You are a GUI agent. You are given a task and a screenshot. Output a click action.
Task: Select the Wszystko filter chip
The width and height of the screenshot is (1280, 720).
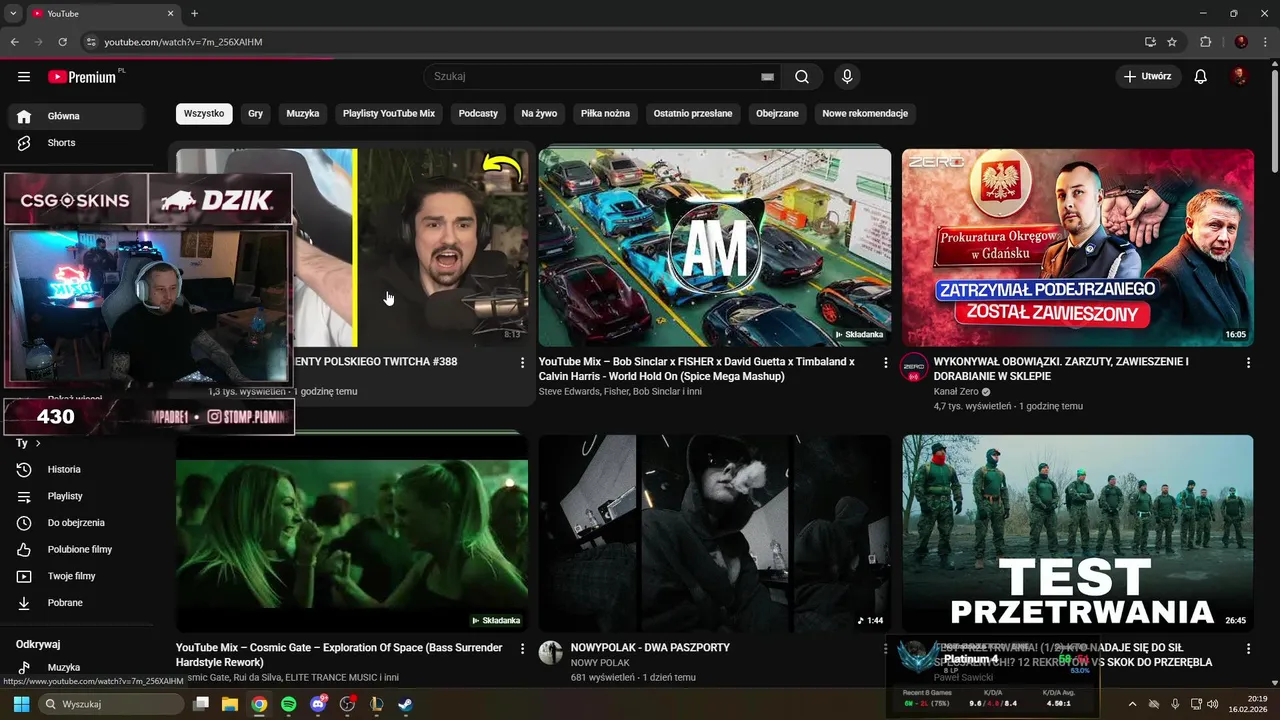[x=204, y=114]
